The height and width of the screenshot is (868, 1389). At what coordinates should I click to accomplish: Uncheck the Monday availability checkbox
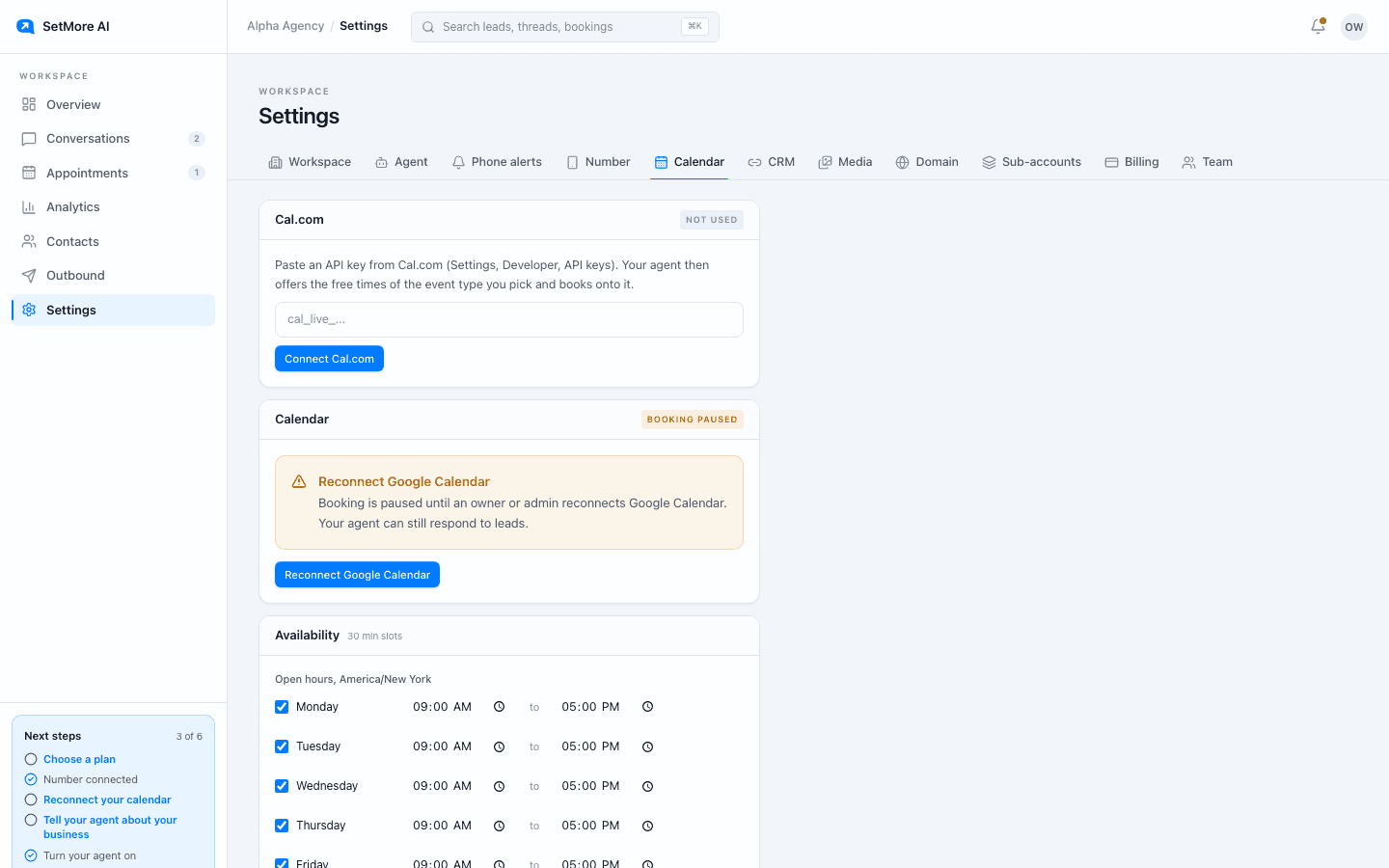point(282,707)
